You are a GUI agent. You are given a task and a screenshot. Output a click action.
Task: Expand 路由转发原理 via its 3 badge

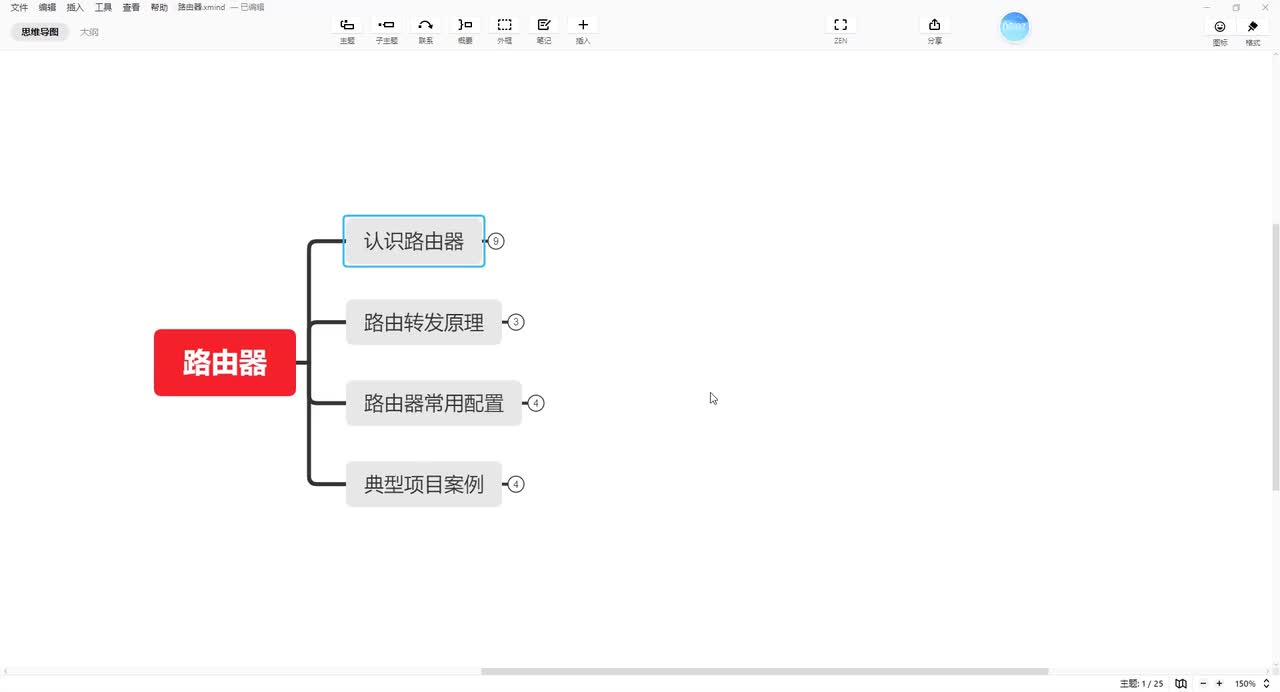[516, 322]
